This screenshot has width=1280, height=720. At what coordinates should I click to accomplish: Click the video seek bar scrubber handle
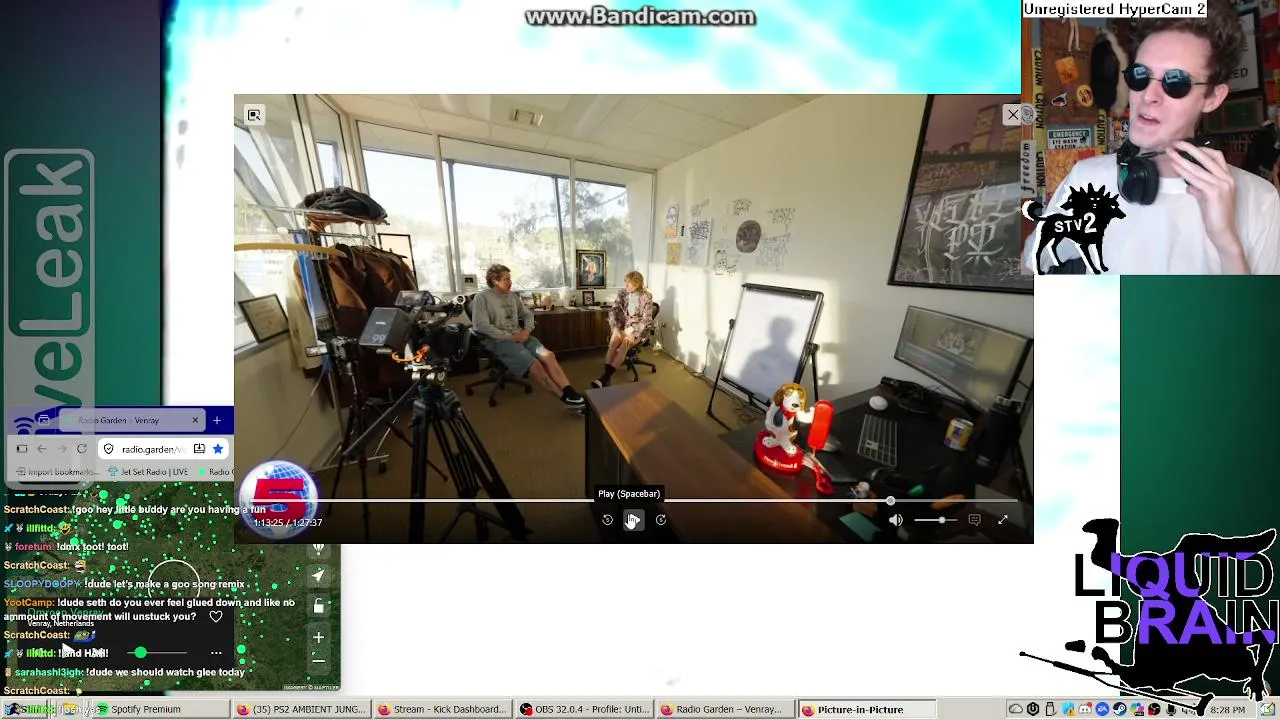tap(890, 500)
